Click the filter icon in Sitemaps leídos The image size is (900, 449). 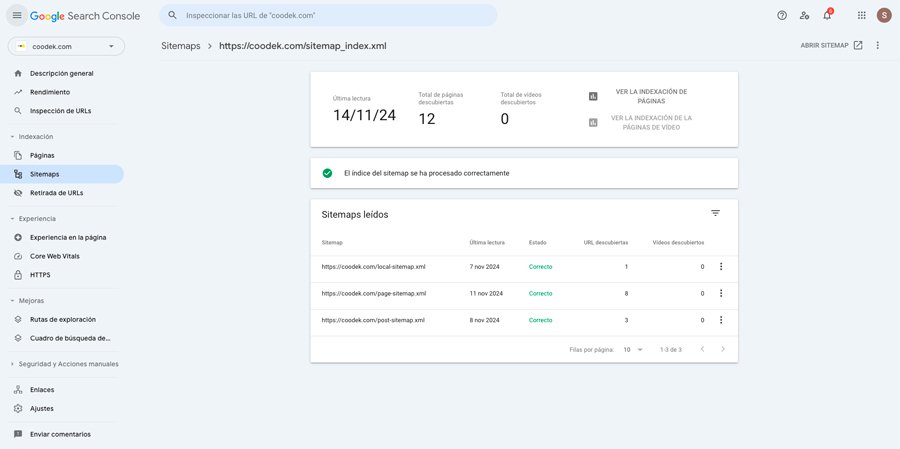(x=715, y=213)
